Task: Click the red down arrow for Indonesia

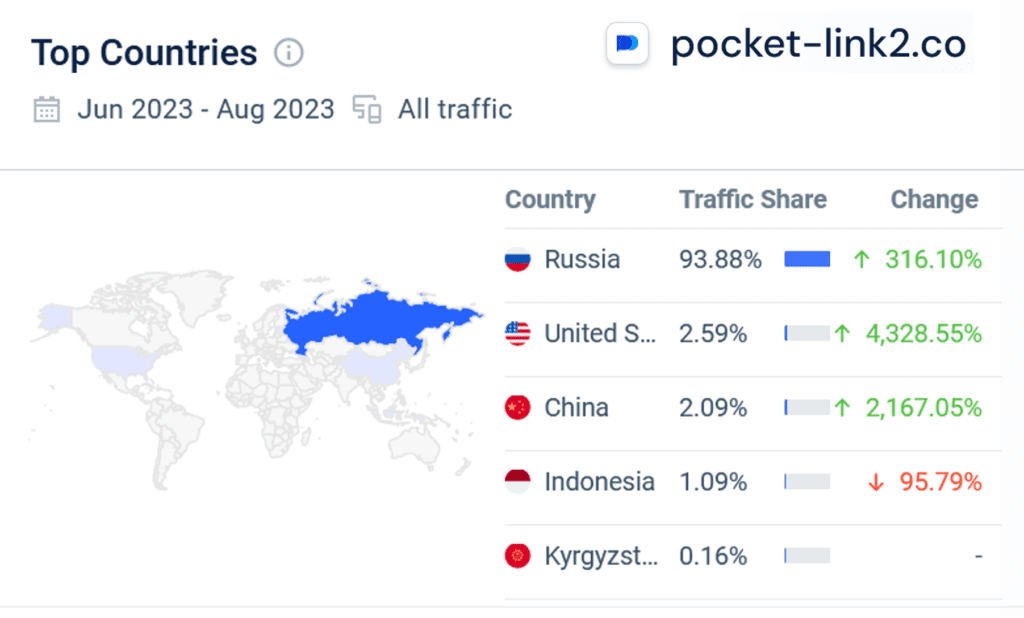Action: pos(876,483)
